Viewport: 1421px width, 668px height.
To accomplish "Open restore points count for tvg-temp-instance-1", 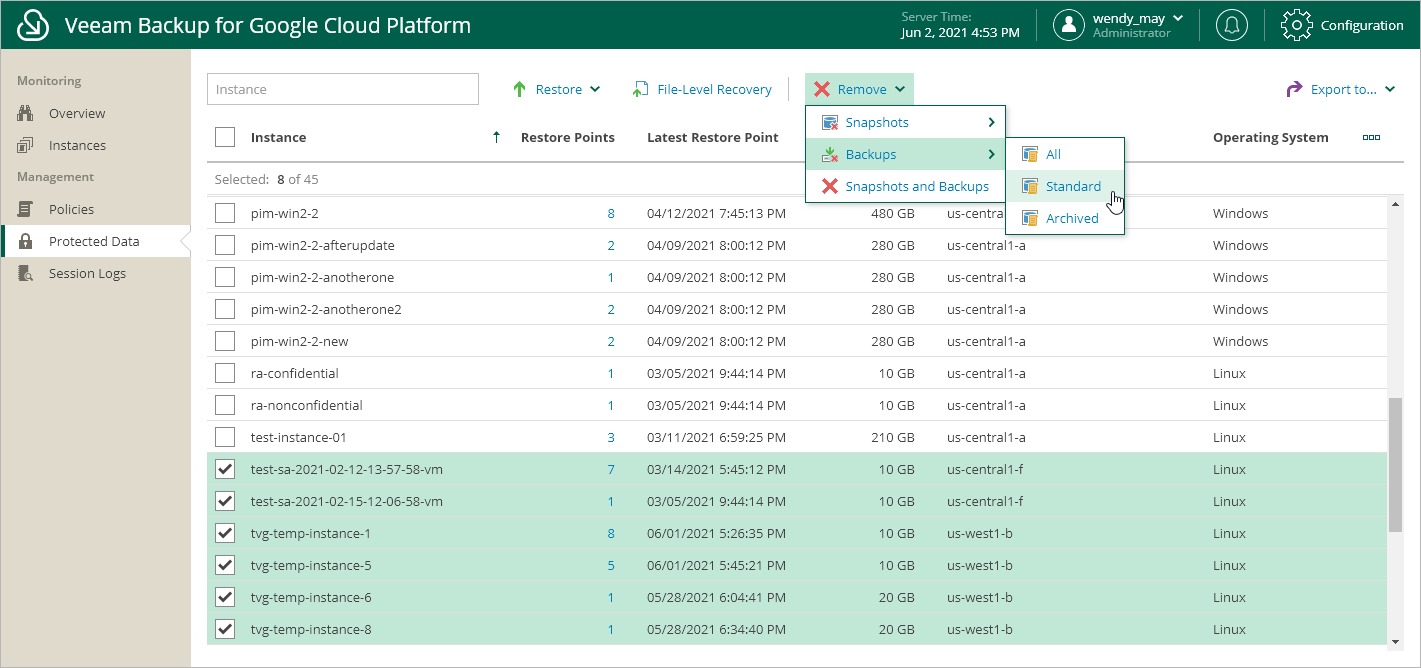I will (x=611, y=533).
